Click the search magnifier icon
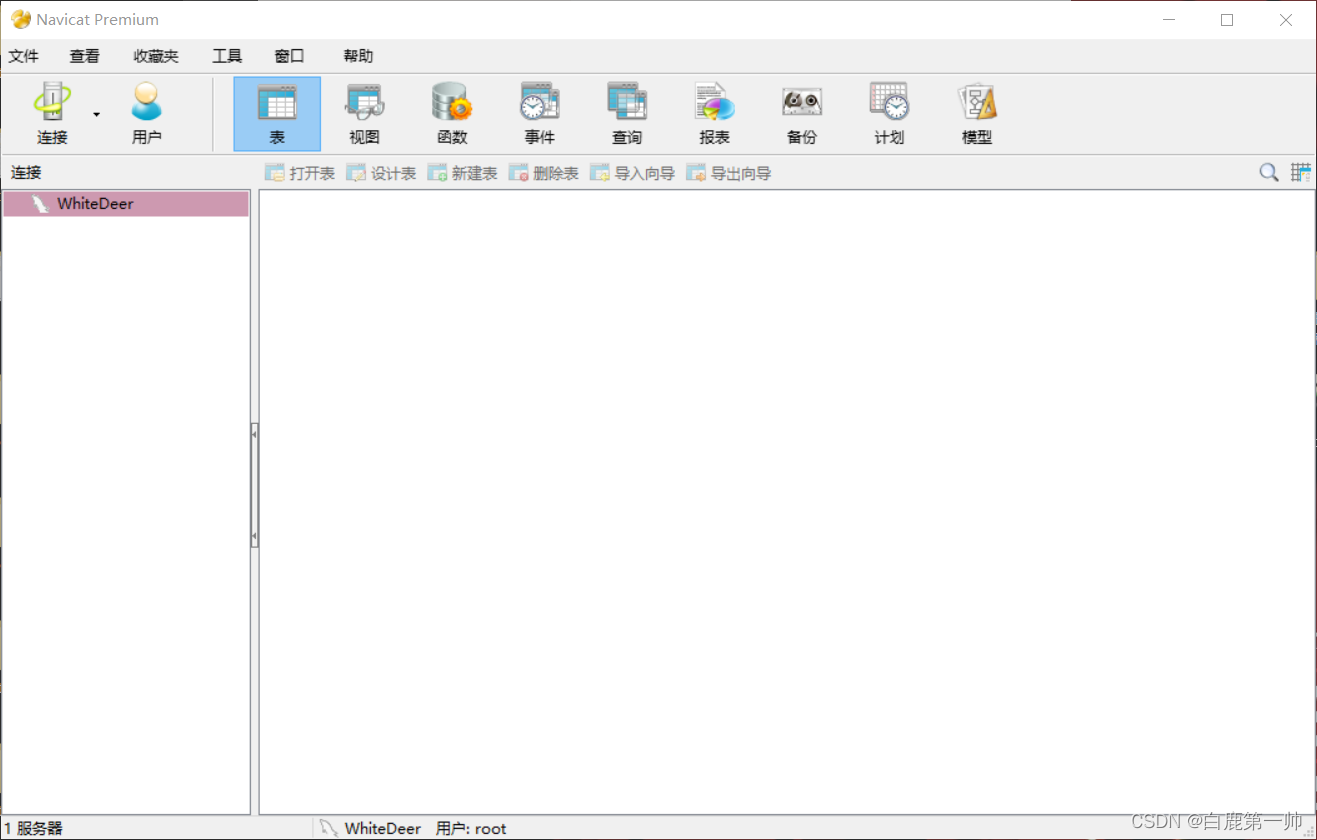The image size is (1317, 840). (x=1268, y=172)
